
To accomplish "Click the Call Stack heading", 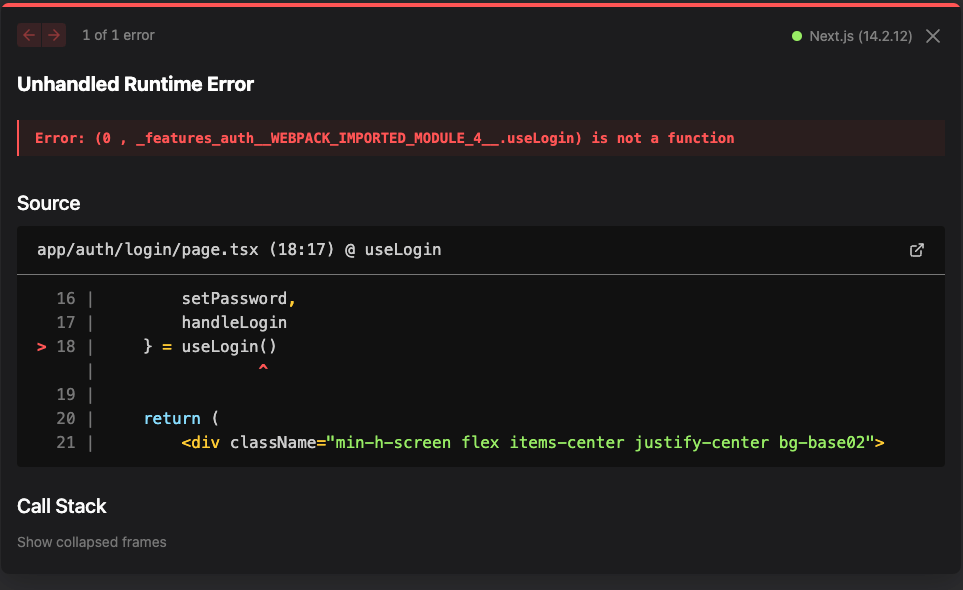I will [x=61, y=506].
